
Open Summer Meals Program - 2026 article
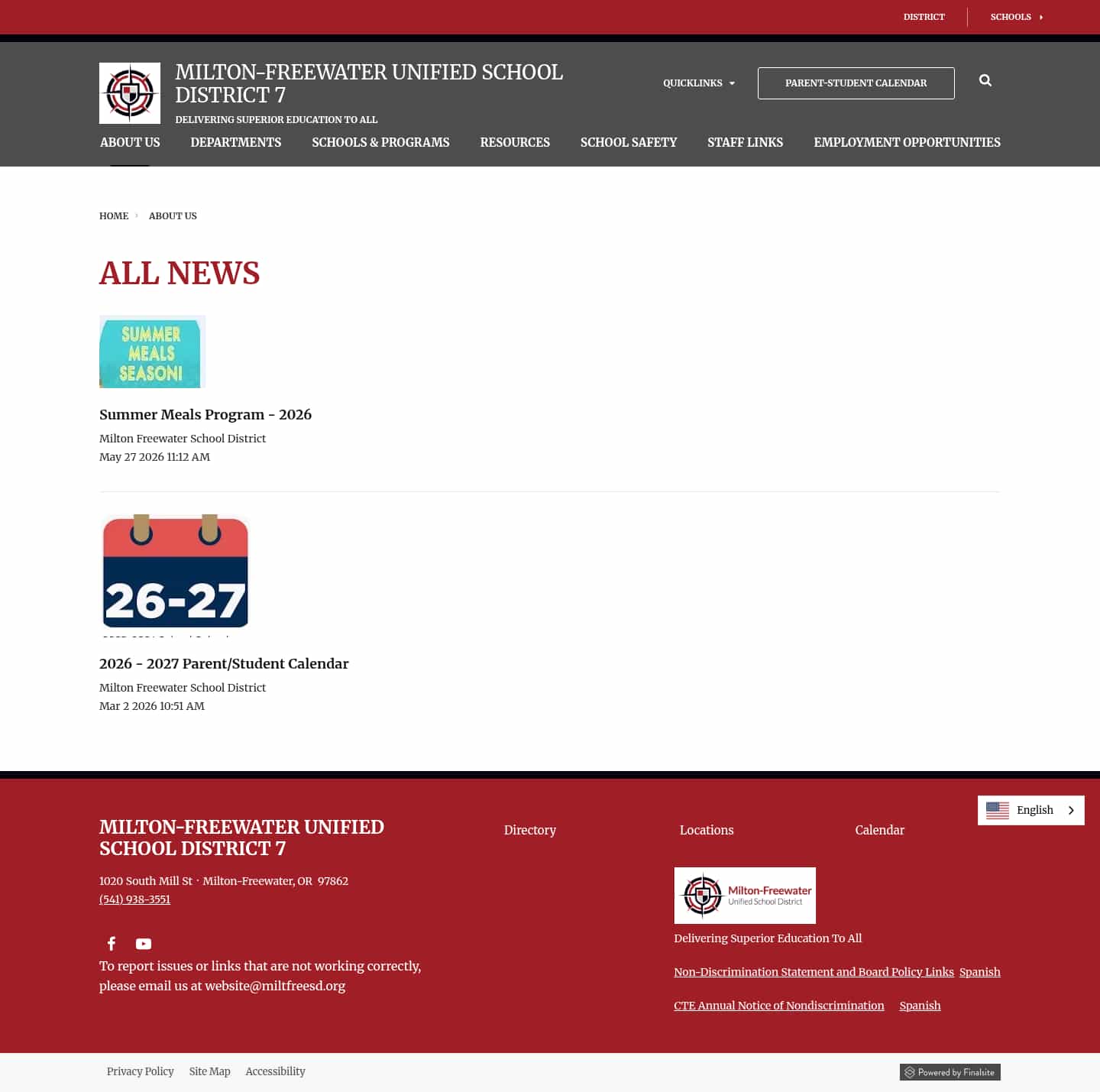(x=205, y=414)
